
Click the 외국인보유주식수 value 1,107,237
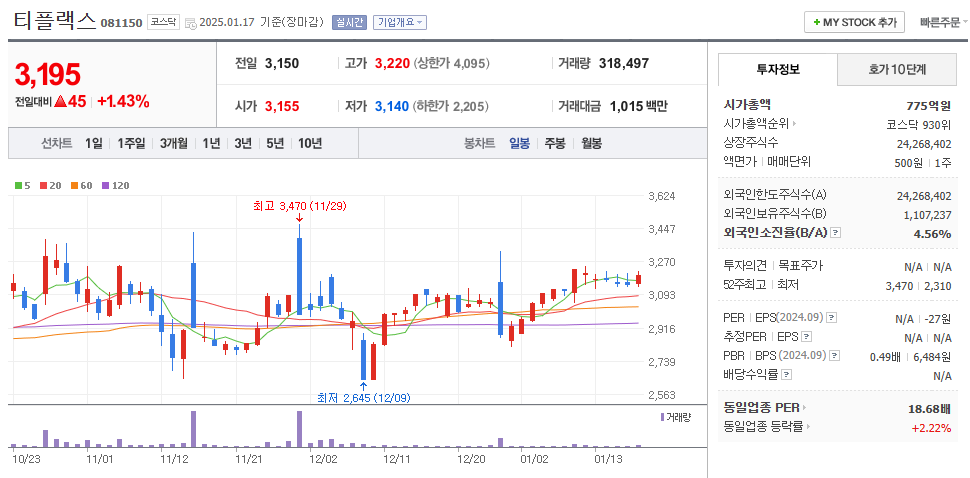927,215
